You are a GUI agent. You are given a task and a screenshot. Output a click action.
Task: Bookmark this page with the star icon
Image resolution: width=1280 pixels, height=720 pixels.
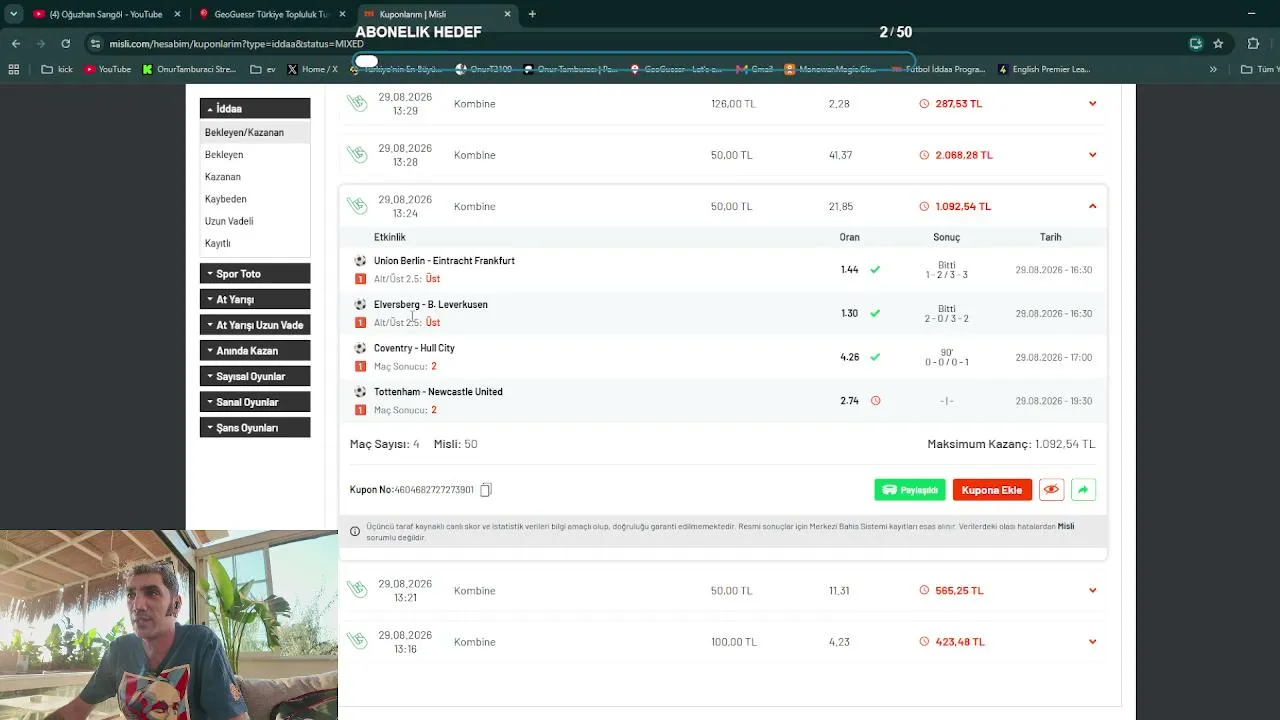1218,44
